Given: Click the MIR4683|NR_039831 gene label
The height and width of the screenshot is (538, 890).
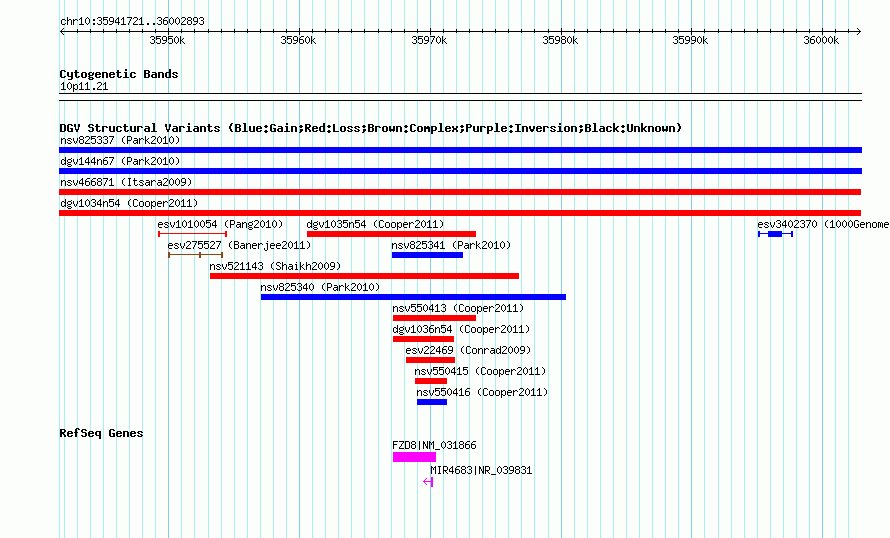Looking at the screenshot, I should pos(481,470).
